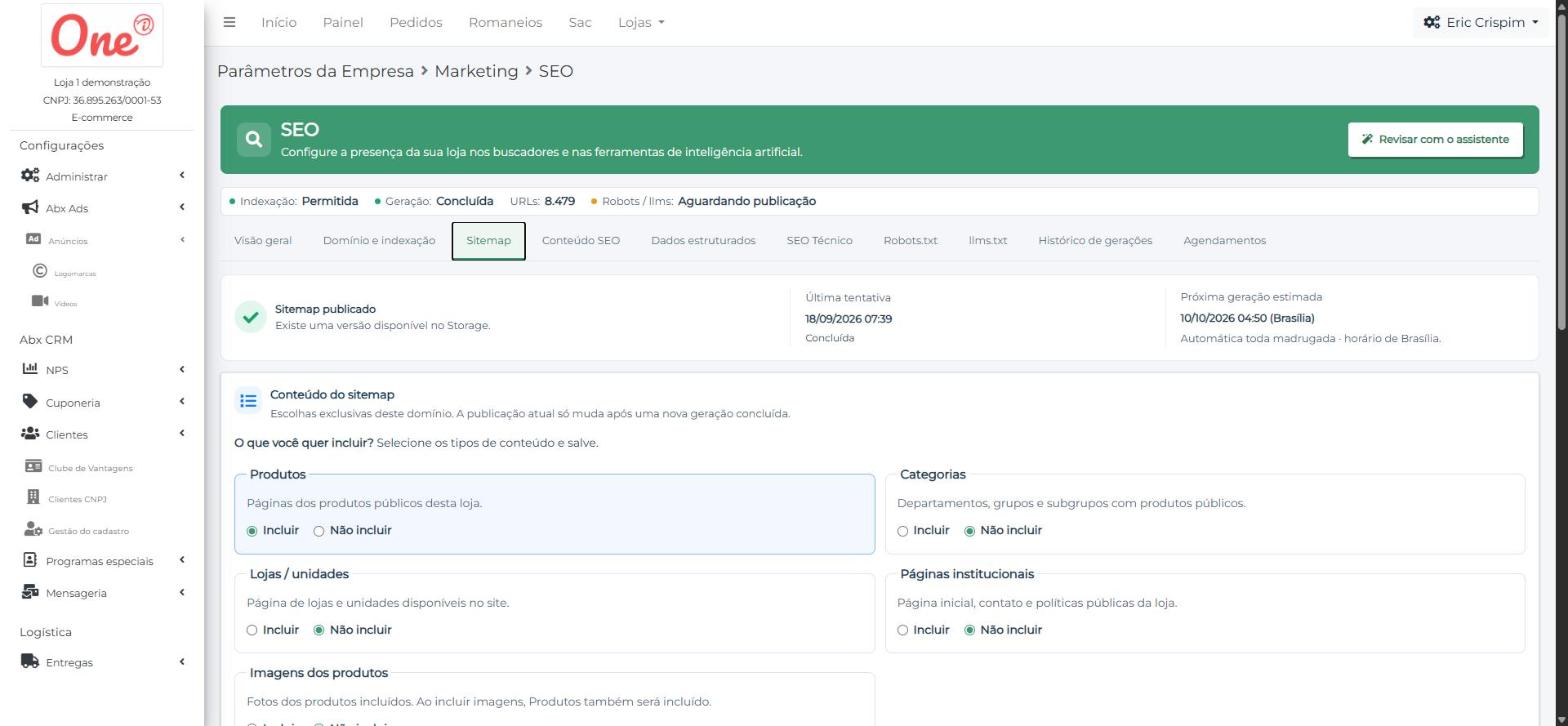
Task: Switch to the Dados estruturados tab
Action: point(703,240)
